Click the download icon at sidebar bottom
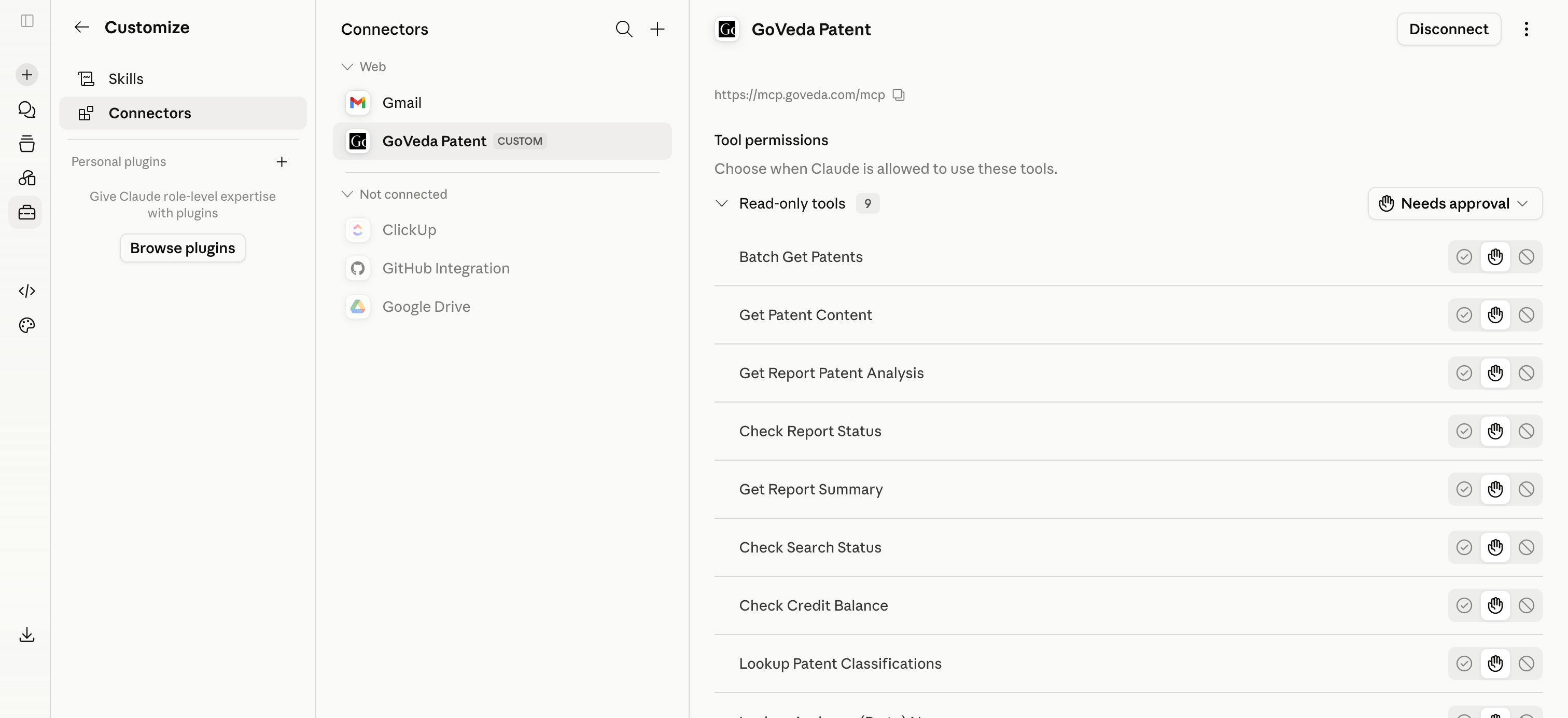 point(27,634)
